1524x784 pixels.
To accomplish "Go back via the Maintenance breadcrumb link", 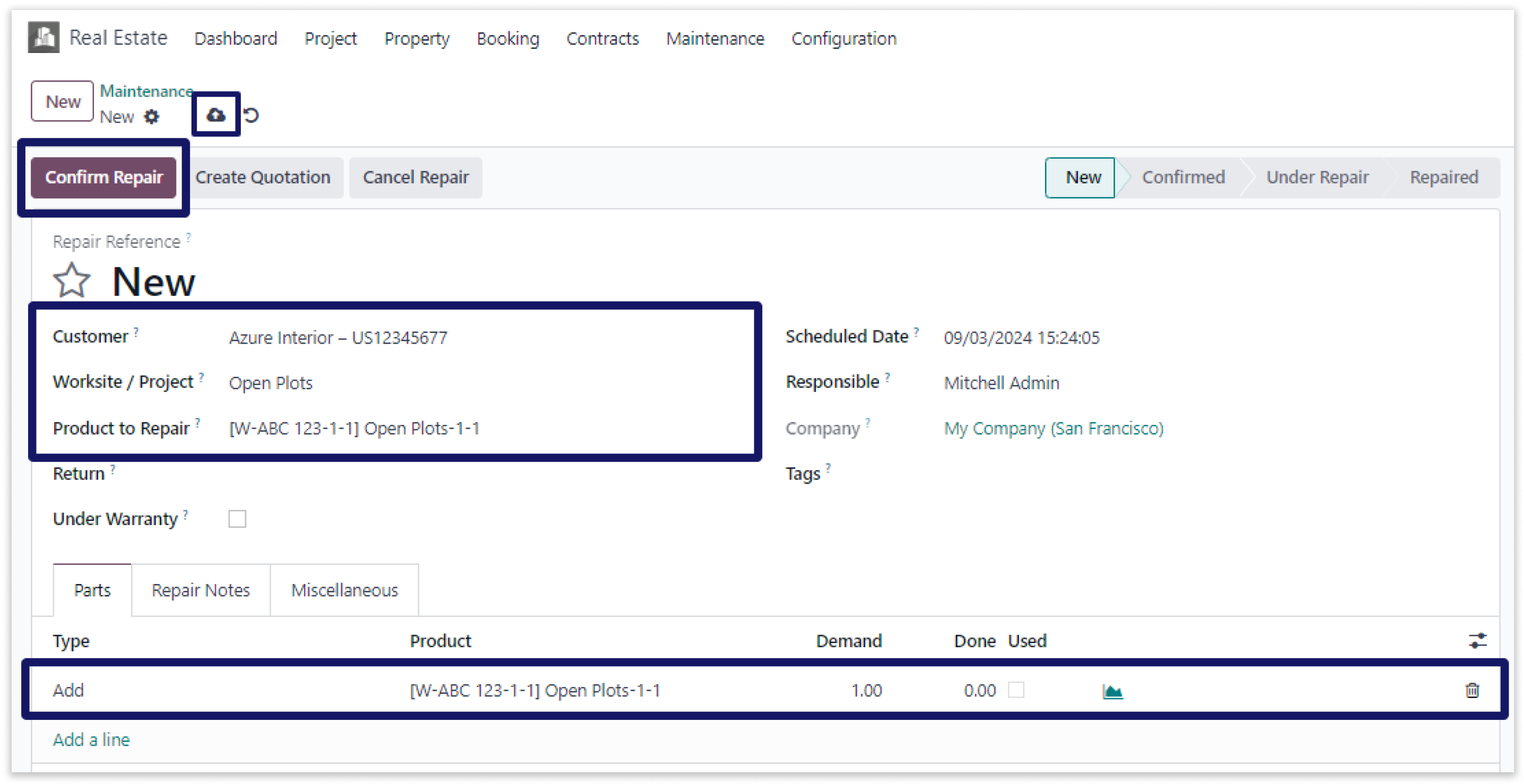I will (146, 91).
